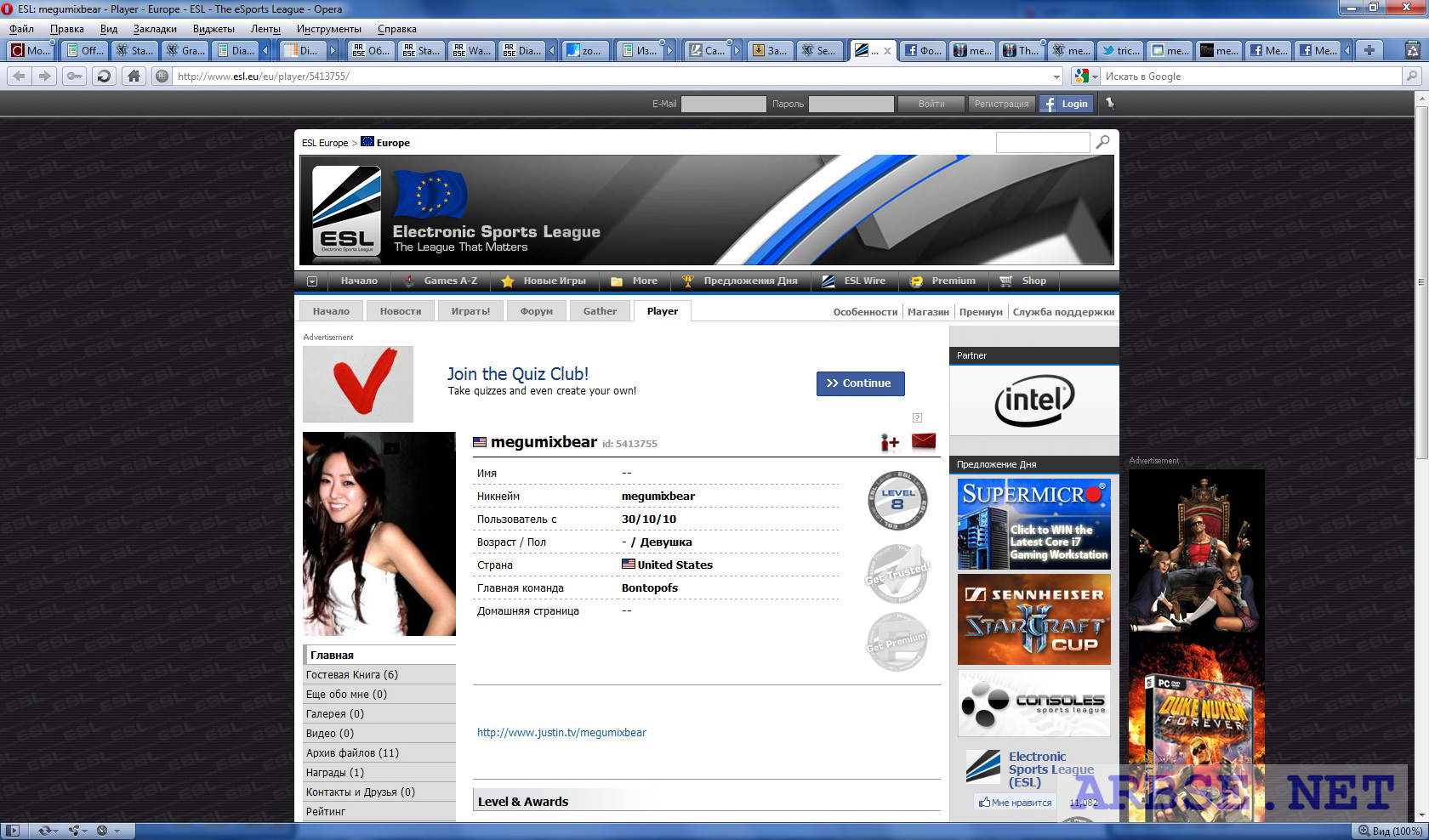Screen dimensions: 1429x840
Task: Focus the E-Mail input field
Action: pos(724,104)
